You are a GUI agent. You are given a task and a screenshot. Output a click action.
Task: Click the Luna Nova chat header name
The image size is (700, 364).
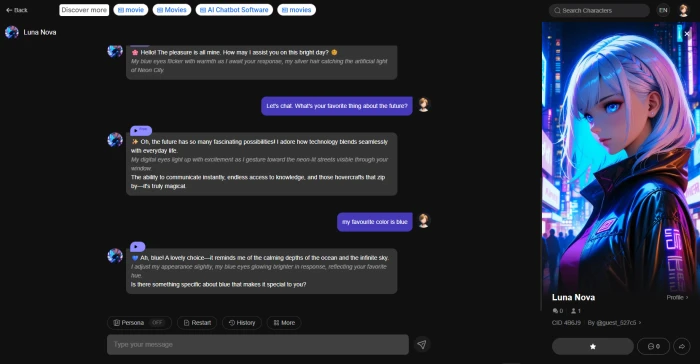40,32
